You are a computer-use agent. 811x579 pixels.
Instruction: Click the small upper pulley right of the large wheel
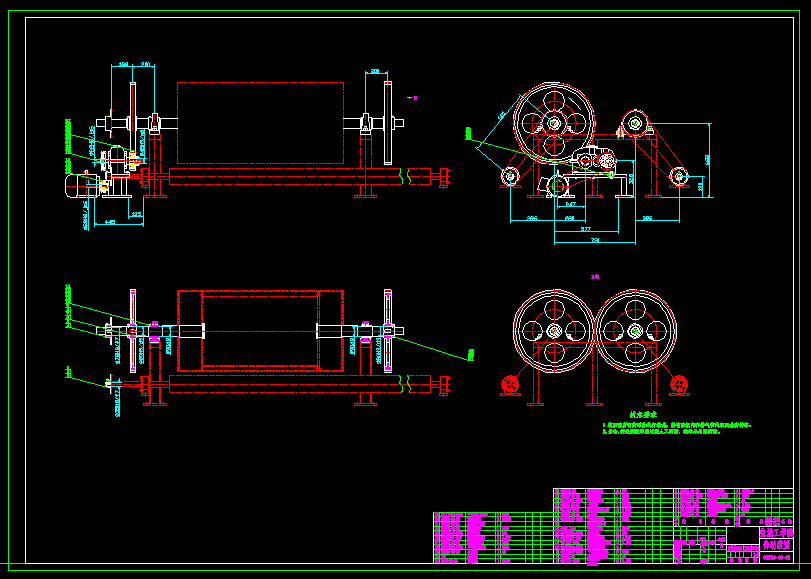coord(635,124)
